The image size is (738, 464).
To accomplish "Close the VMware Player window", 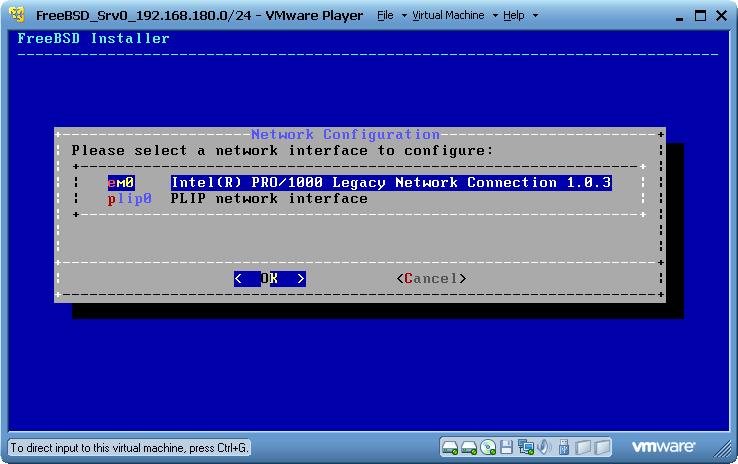I will coord(722,16).
